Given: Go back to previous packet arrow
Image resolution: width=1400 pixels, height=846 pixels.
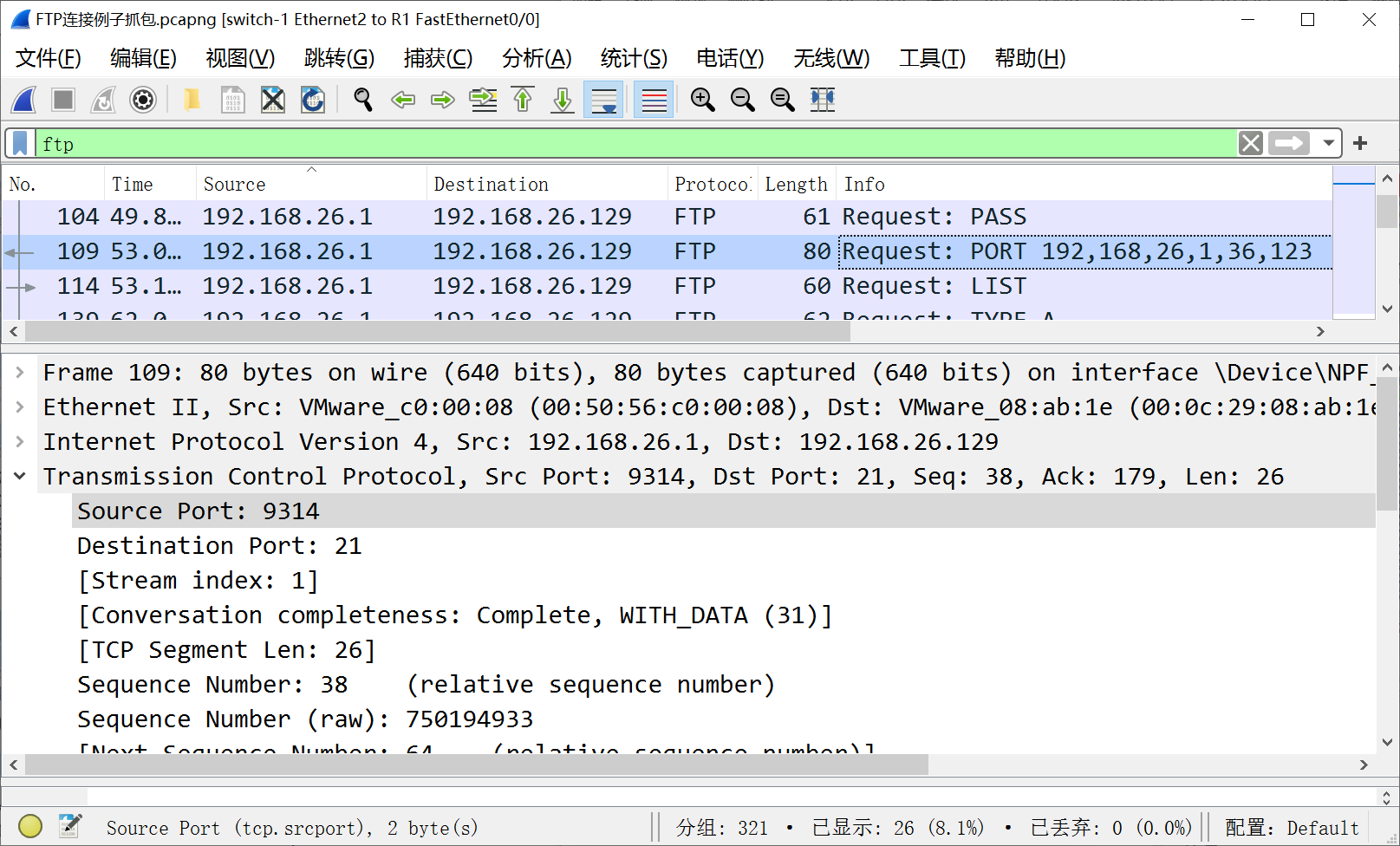Looking at the screenshot, I should (403, 100).
